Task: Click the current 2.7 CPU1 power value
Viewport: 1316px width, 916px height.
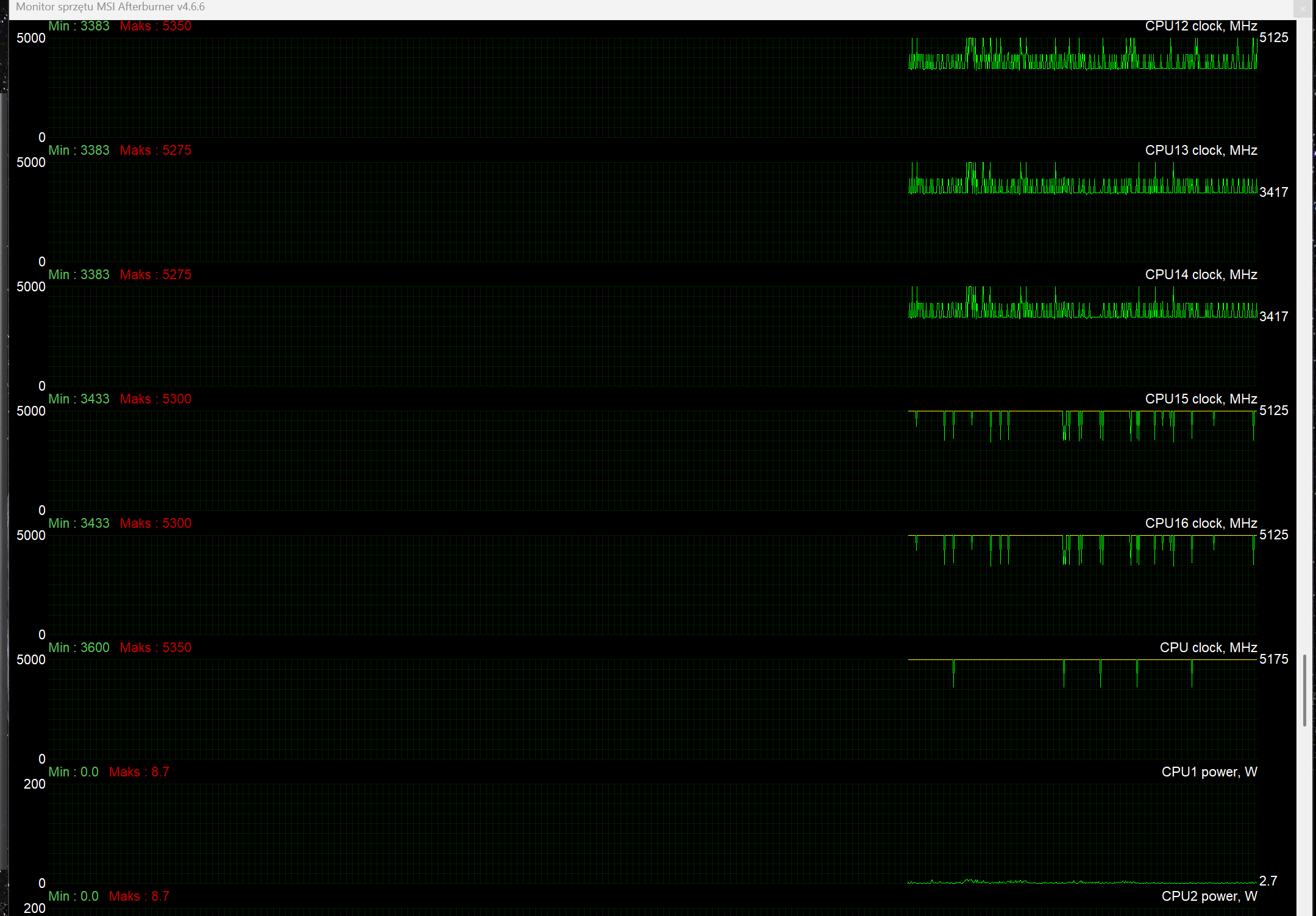Action: pos(1268,881)
